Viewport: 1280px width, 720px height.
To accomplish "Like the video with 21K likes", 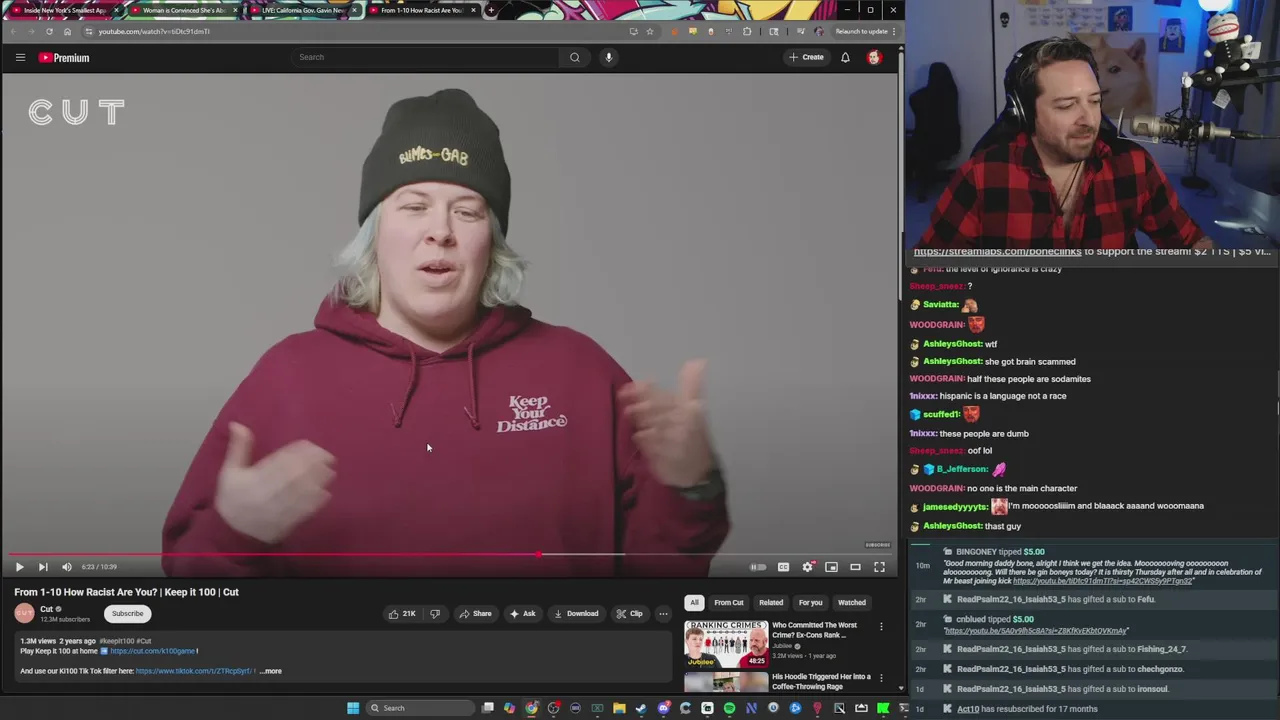I will pos(402,614).
